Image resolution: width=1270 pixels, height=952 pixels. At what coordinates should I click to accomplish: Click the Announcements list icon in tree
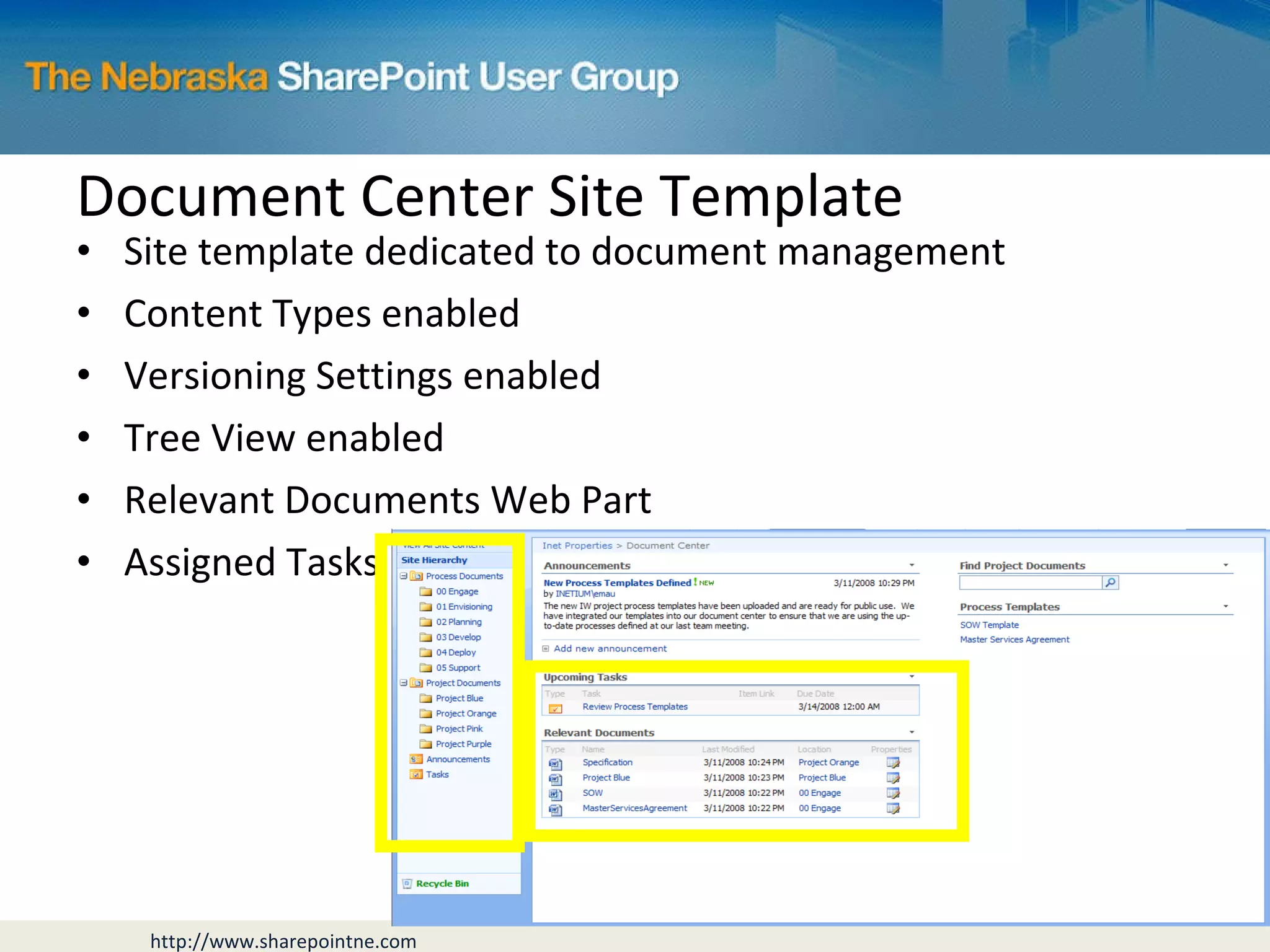tap(416, 759)
